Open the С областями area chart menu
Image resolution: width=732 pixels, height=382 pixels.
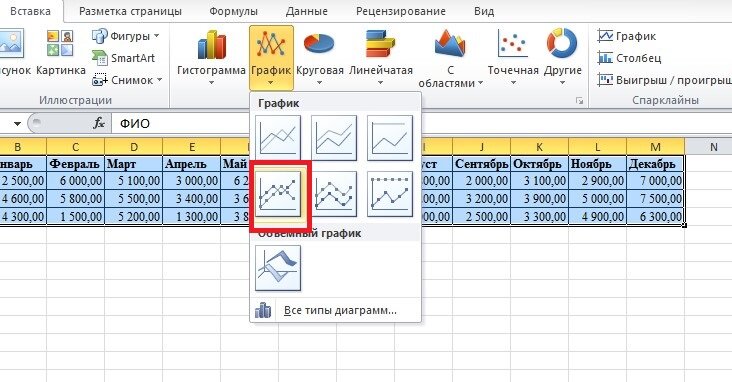click(450, 58)
